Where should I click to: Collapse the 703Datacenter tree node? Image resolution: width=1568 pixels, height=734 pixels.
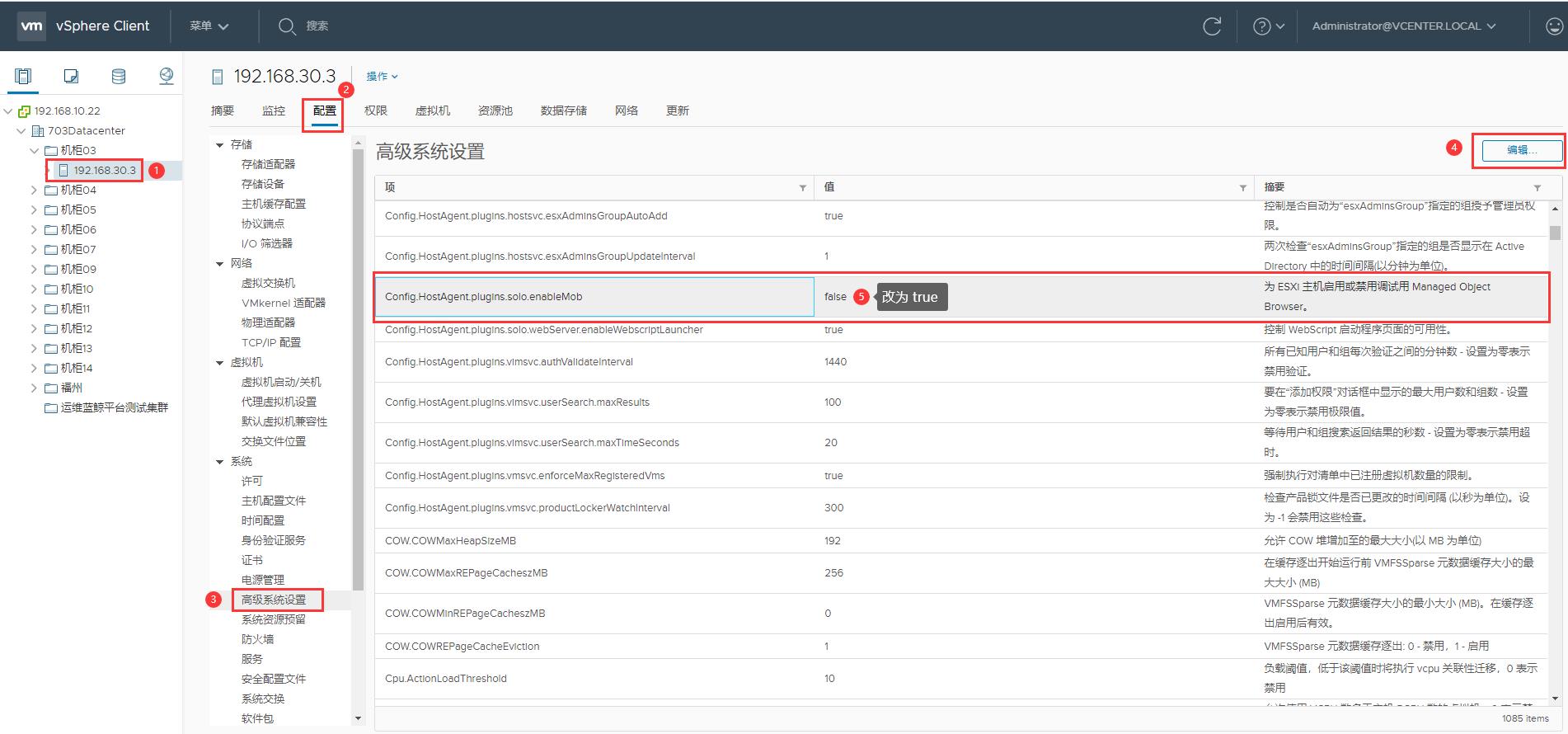pyautogui.click(x=22, y=131)
